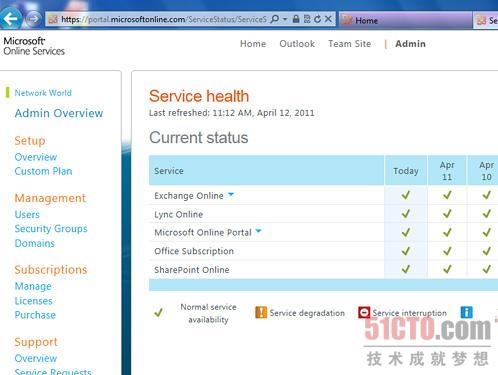498x375 pixels.
Task: Open Overview under Support
Action: [x=36, y=358]
